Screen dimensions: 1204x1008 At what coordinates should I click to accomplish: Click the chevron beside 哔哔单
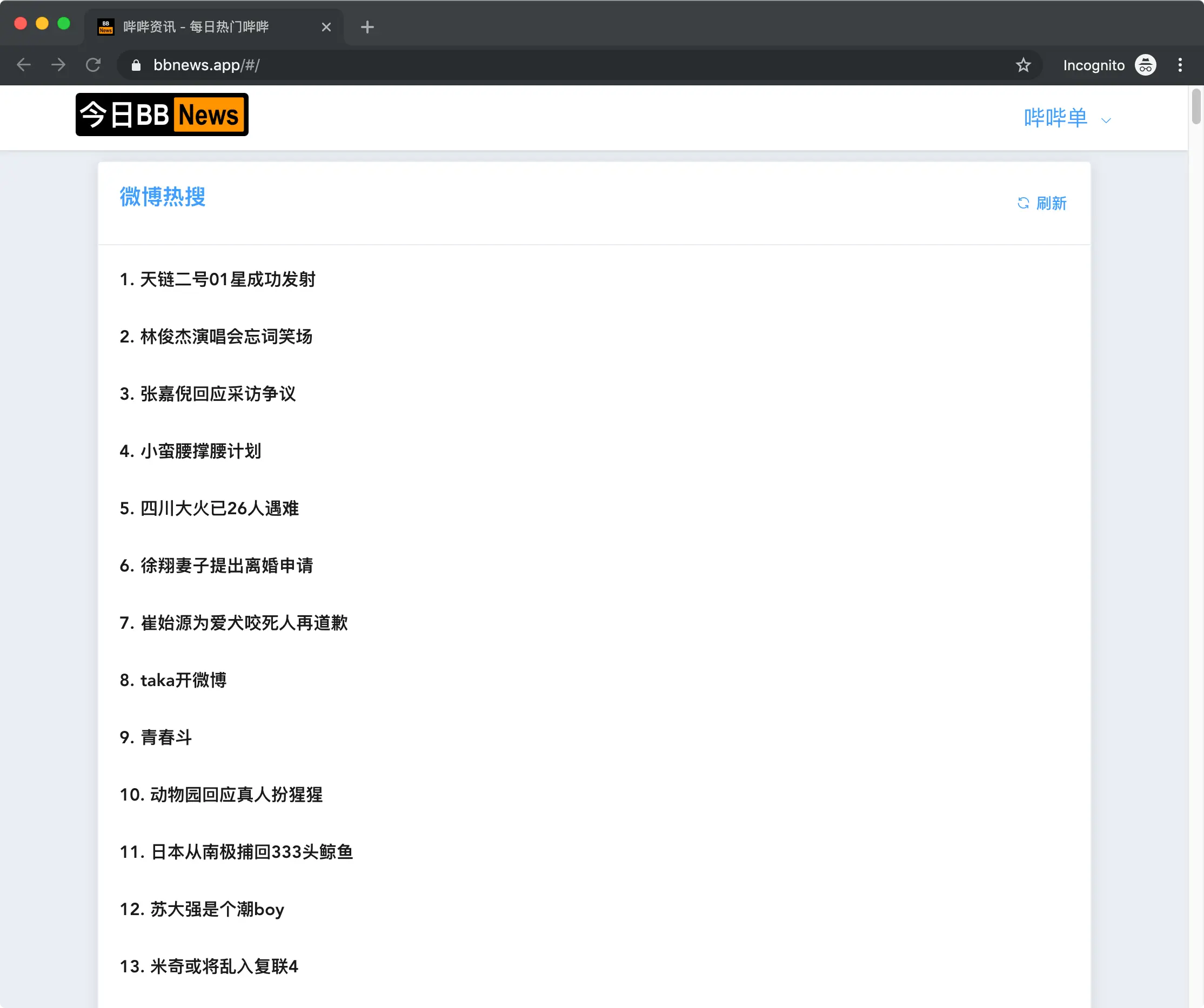[x=1106, y=120]
